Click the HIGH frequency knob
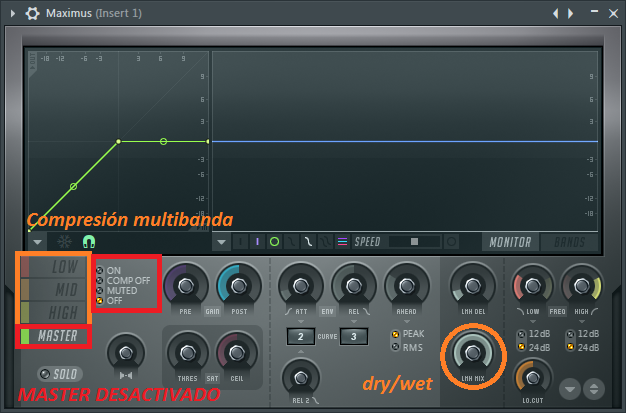The width and height of the screenshot is (626, 413). pos(582,286)
